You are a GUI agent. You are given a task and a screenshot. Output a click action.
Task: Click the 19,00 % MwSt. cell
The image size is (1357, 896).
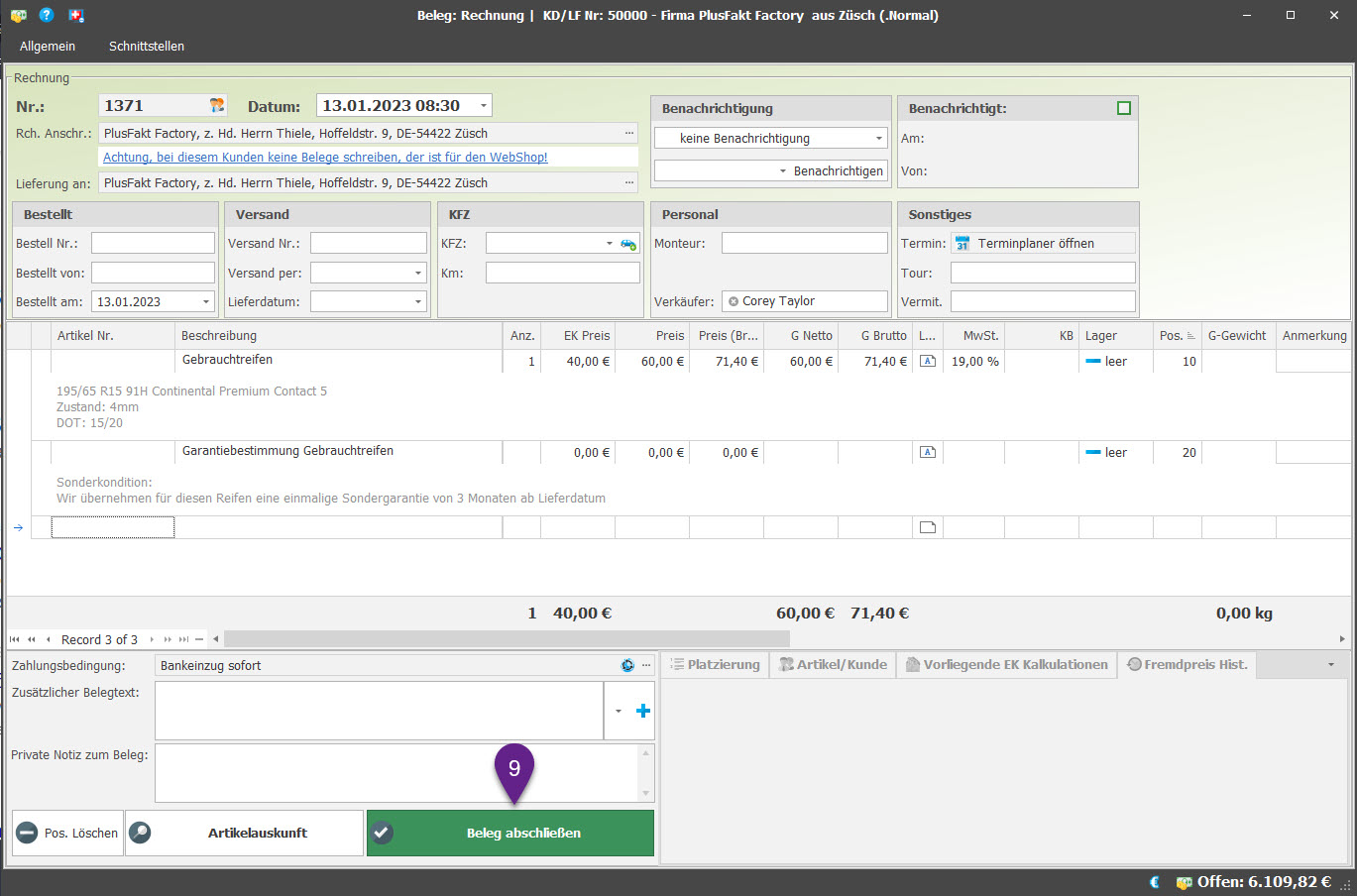click(973, 362)
